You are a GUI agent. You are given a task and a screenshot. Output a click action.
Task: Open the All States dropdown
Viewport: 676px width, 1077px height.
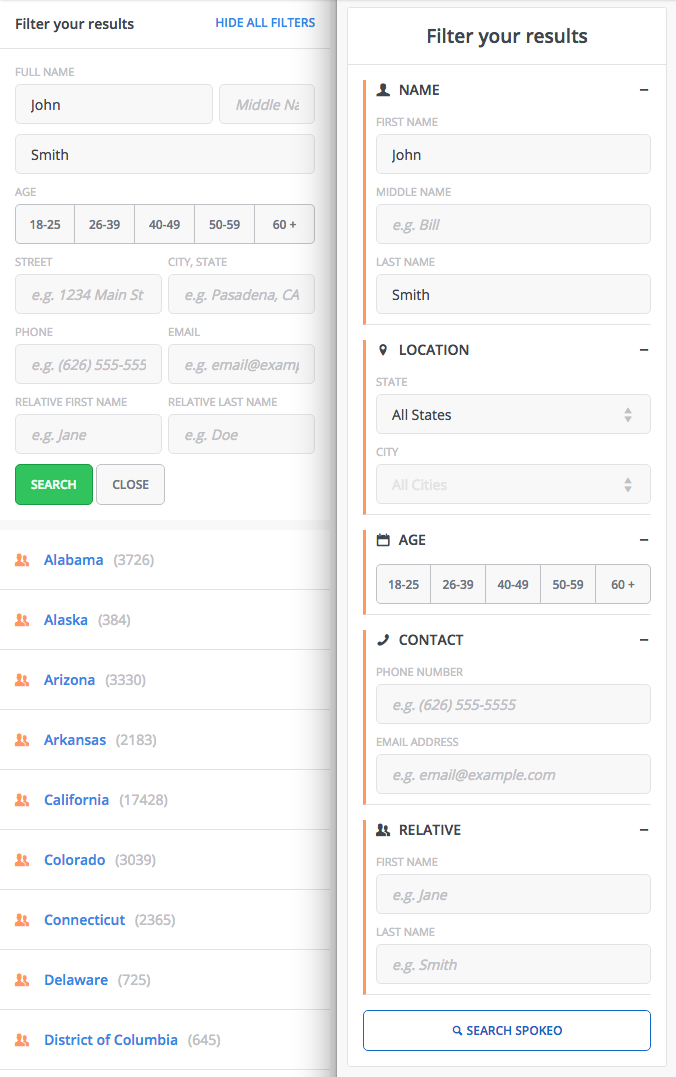(513, 414)
